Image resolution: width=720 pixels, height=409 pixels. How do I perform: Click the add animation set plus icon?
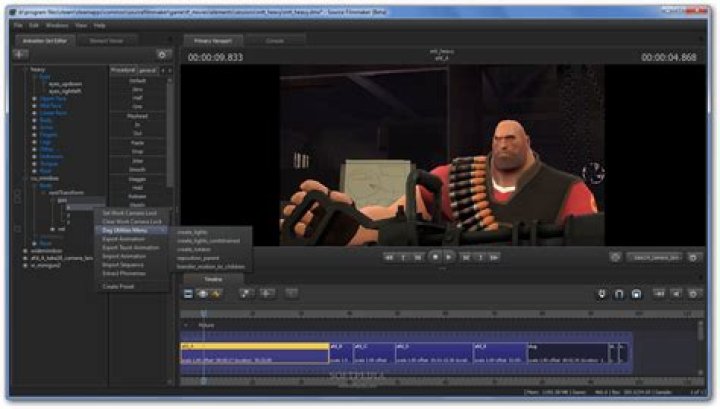click(x=21, y=54)
